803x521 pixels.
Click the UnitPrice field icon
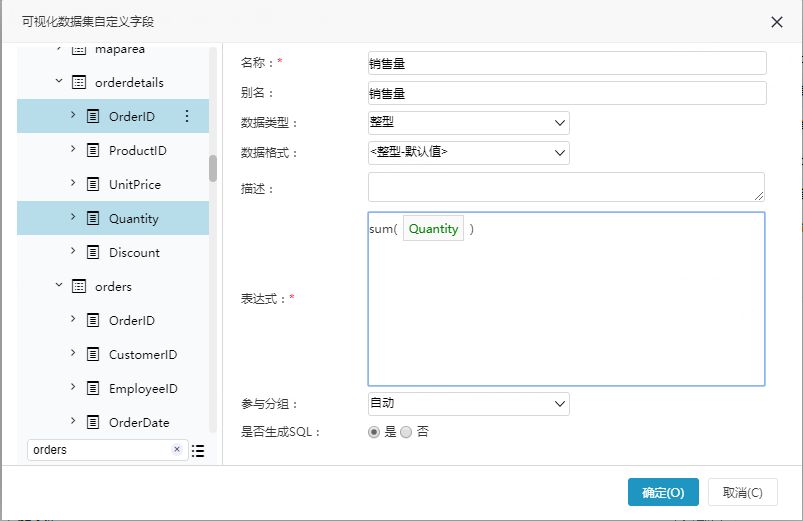pyautogui.click(x=93, y=184)
